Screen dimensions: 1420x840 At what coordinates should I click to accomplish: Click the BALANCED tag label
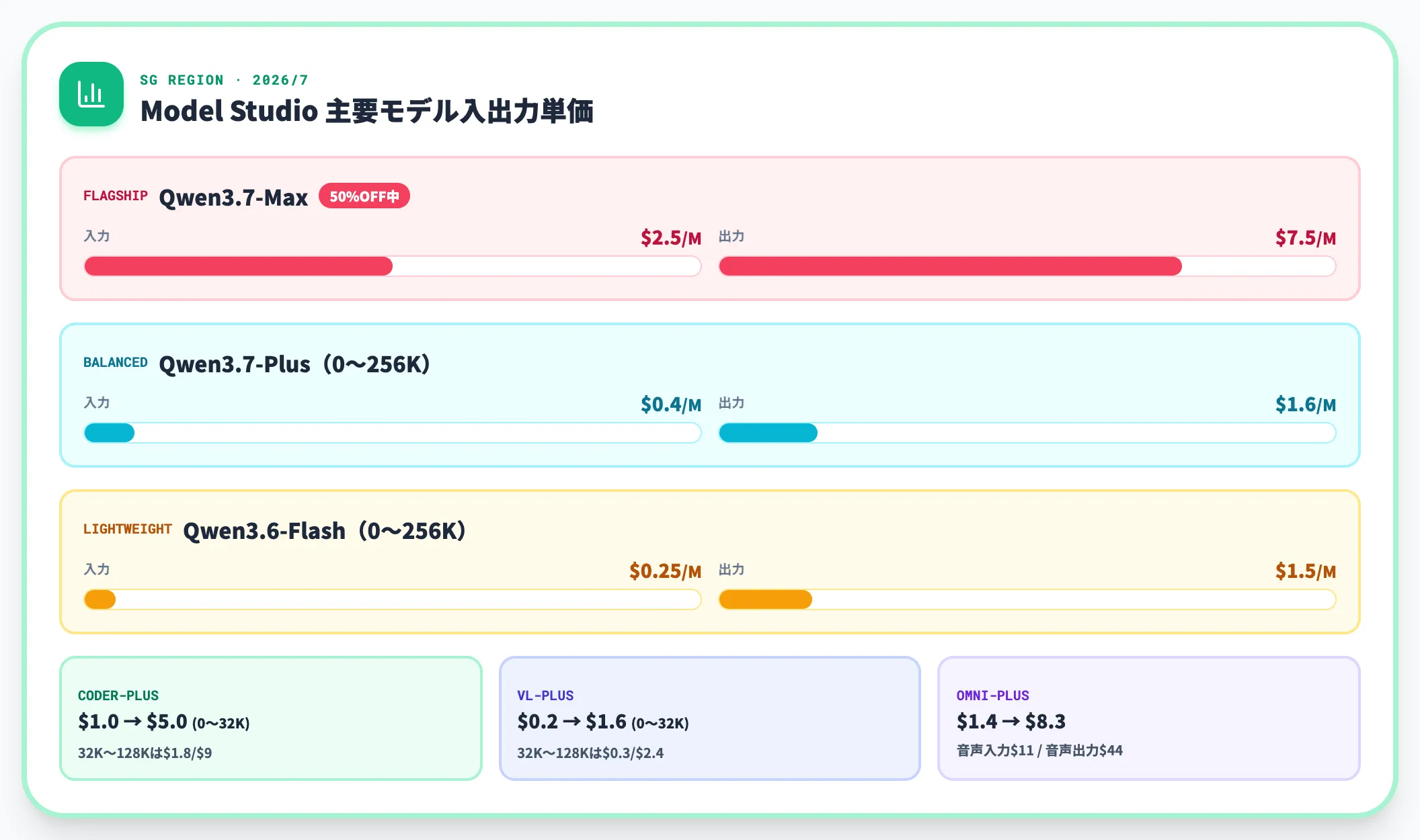[x=116, y=362]
